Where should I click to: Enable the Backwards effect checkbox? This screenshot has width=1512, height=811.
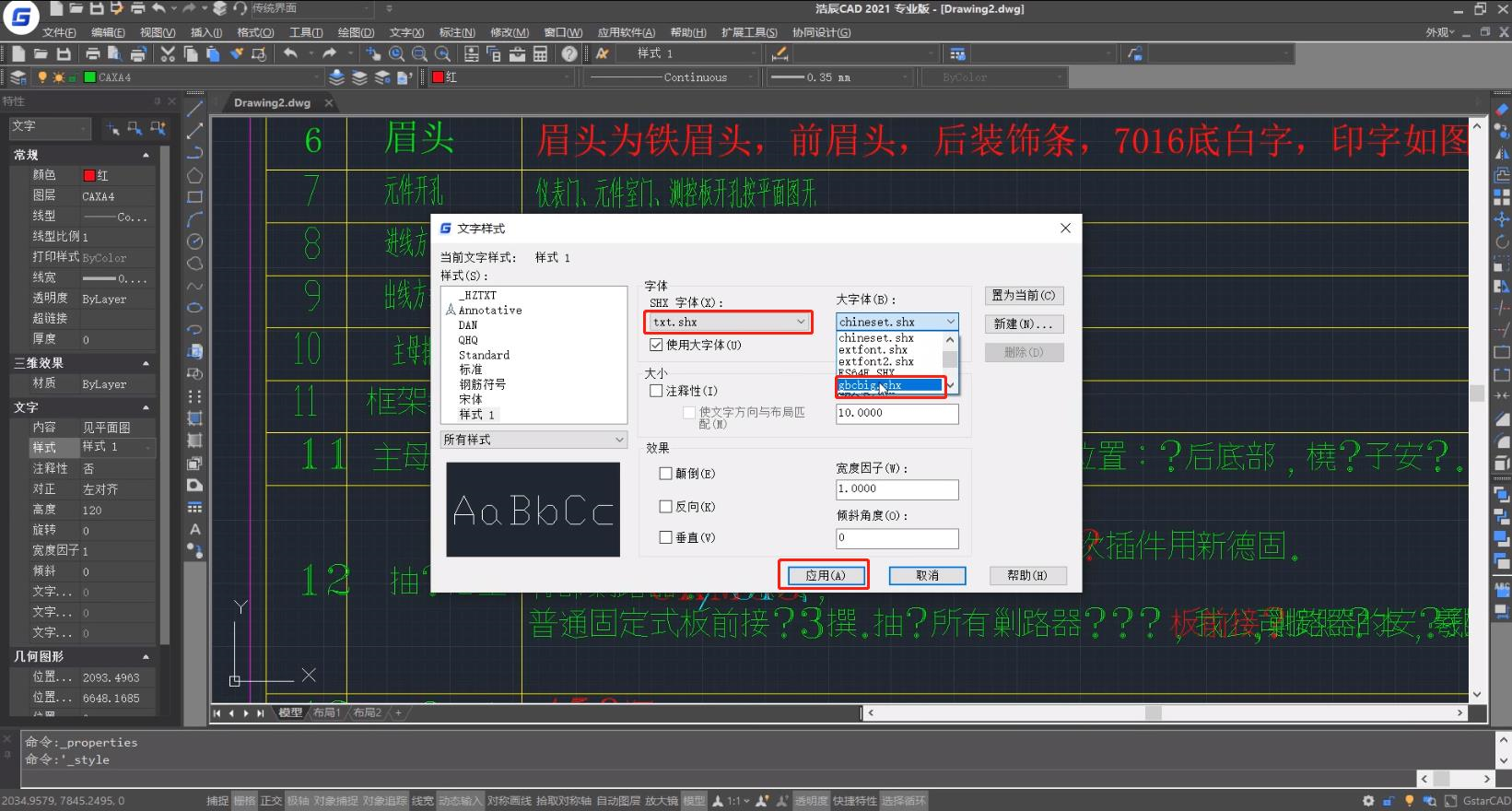tap(665, 507)
